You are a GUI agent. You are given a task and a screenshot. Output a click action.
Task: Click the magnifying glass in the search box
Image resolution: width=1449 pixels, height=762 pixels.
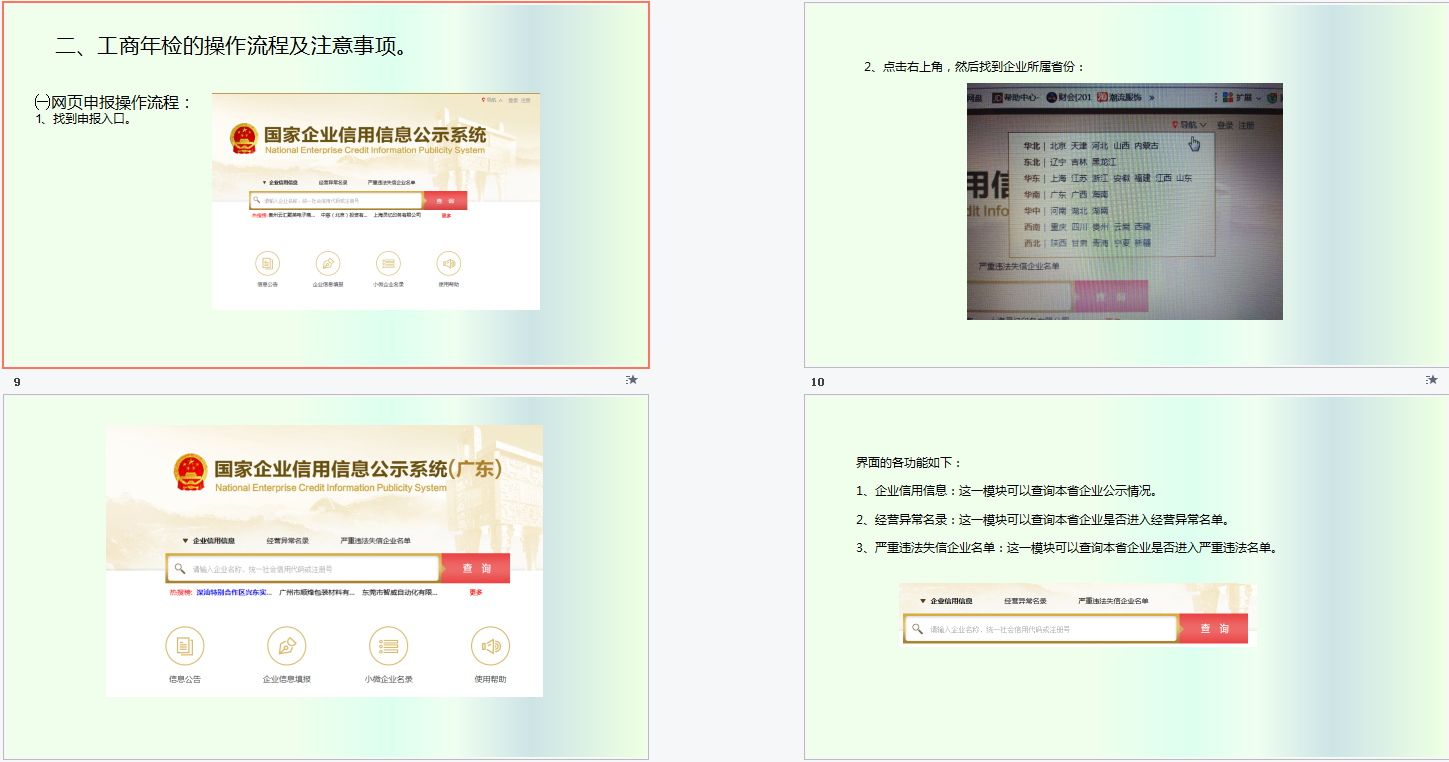click(179, 568)
